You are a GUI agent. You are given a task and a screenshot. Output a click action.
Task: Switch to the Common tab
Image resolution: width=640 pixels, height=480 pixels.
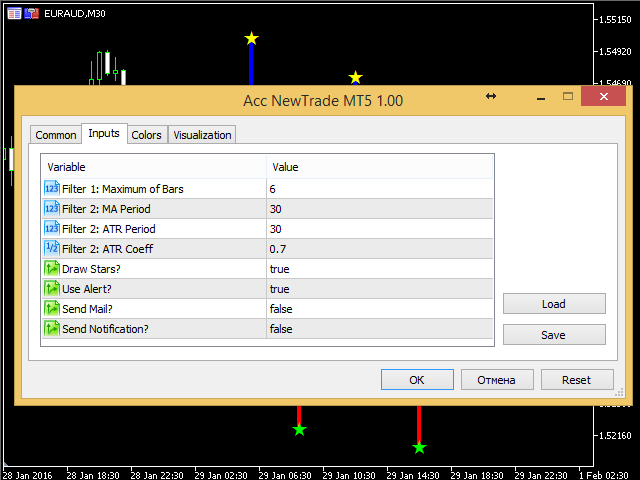[56, 135]
